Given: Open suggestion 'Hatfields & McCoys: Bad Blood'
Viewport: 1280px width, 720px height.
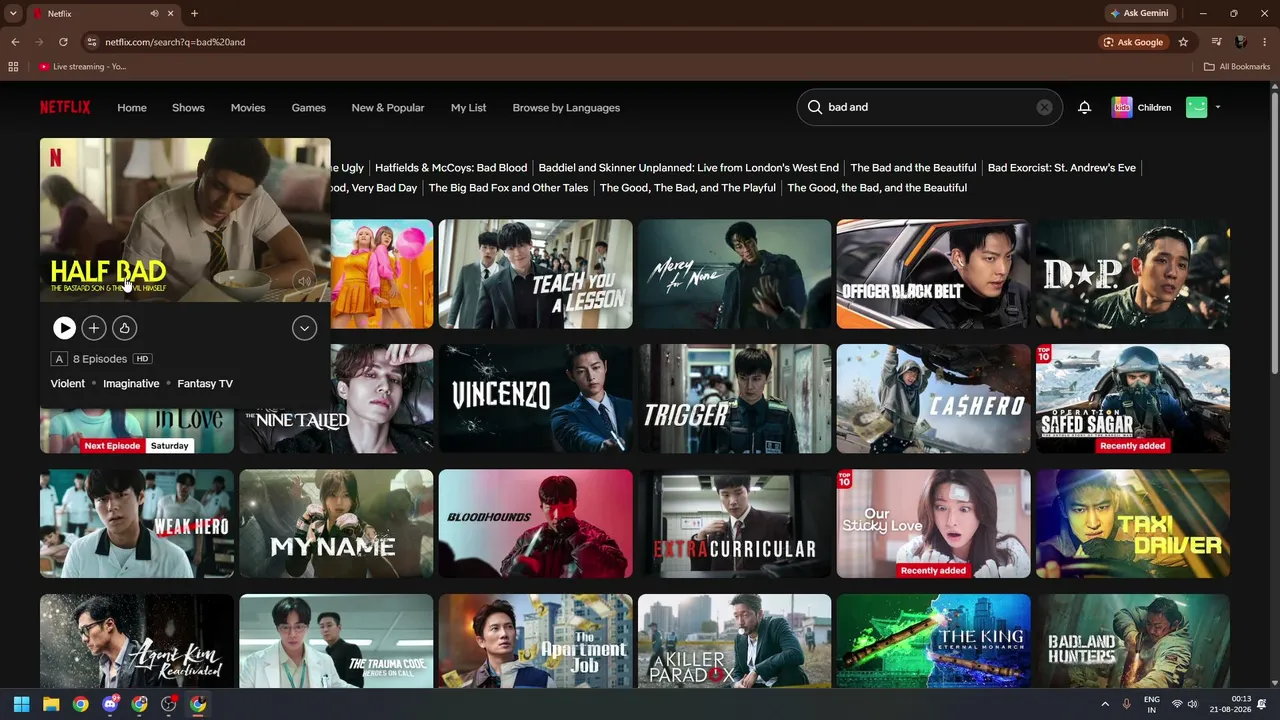Looking at the screenshot, I should [x=451, y=168].
